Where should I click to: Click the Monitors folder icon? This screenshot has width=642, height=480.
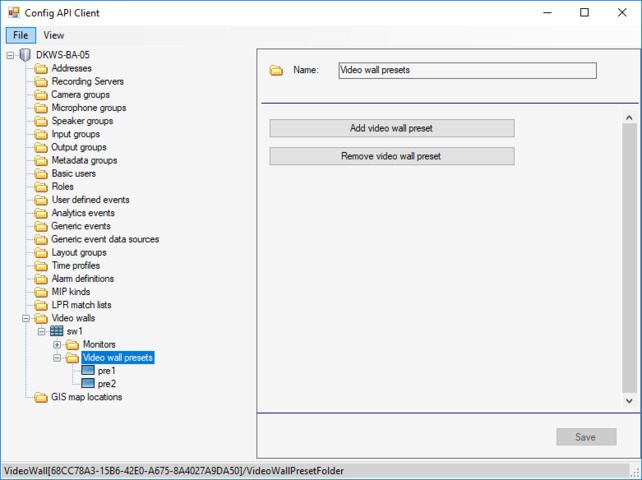click(72, 345)
